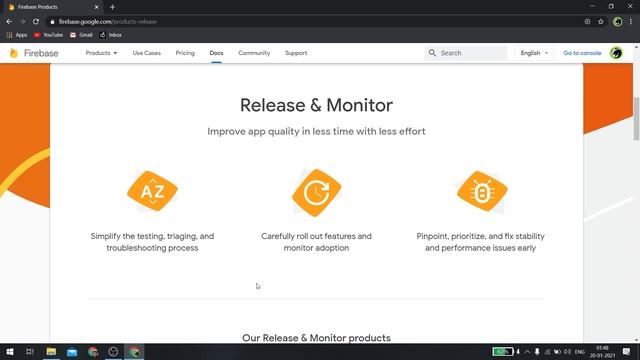Open the YouTube bookmark
The image size is (640, 360).
[48, 35]
